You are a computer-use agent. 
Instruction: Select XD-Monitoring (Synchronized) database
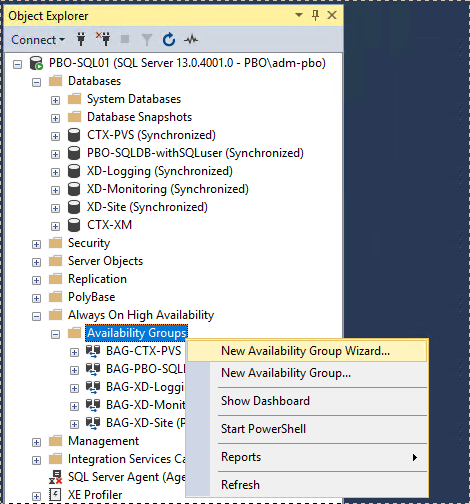[168, 189]
